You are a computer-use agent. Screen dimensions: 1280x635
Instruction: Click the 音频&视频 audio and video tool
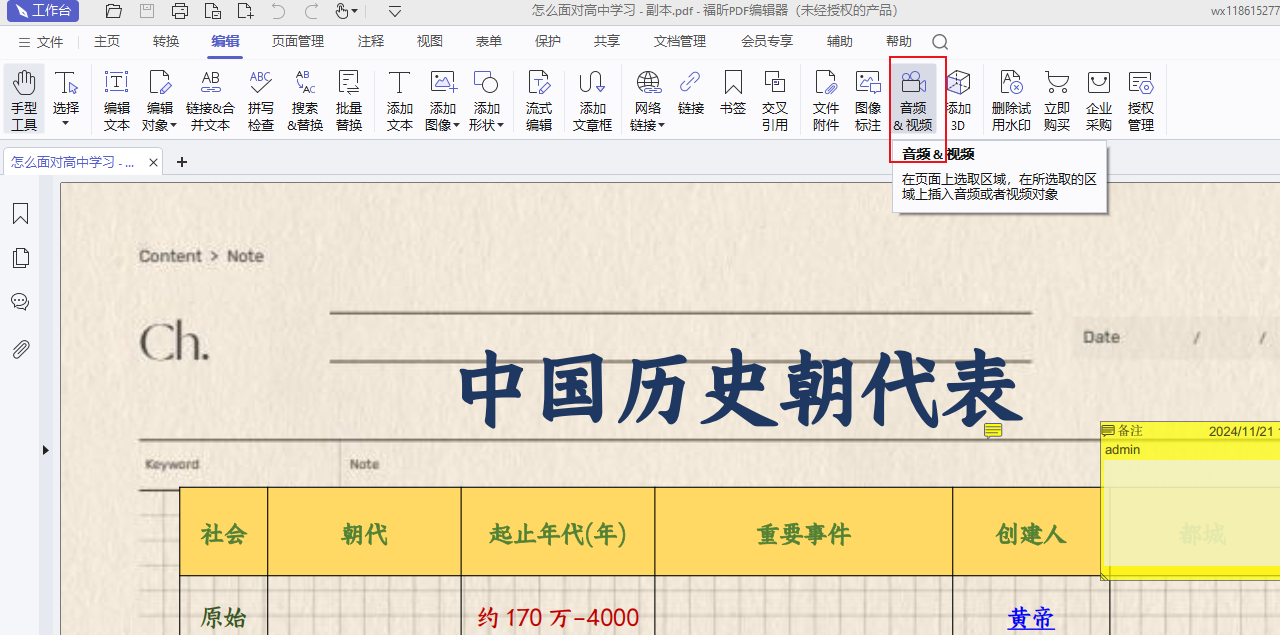pos(912,100)
